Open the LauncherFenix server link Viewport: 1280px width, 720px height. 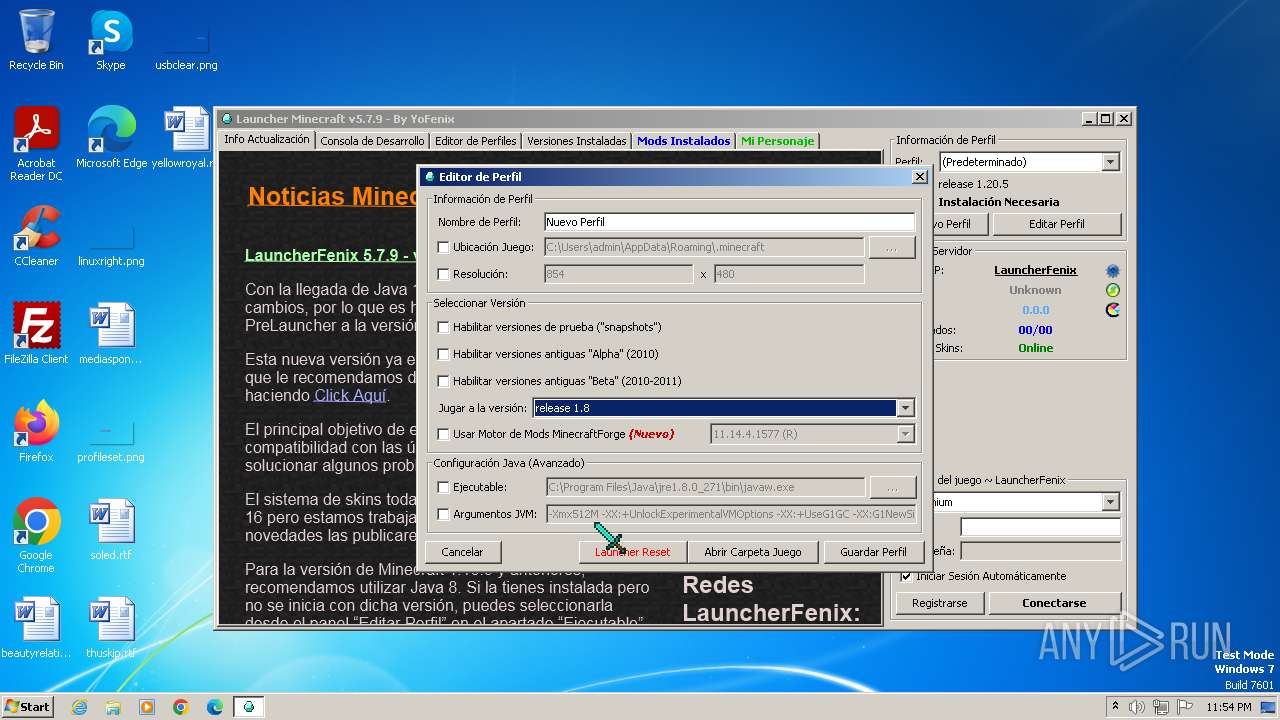[x=1035, y=270]
